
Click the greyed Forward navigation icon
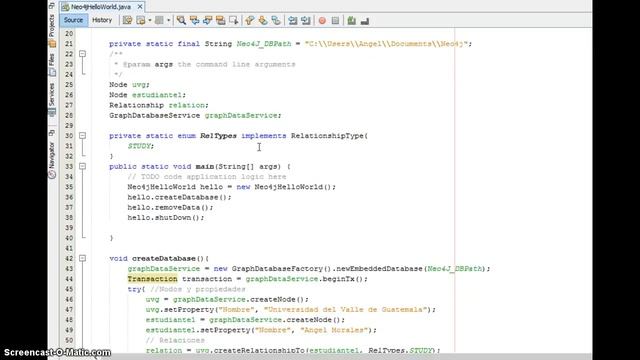(x=159, y=20)
